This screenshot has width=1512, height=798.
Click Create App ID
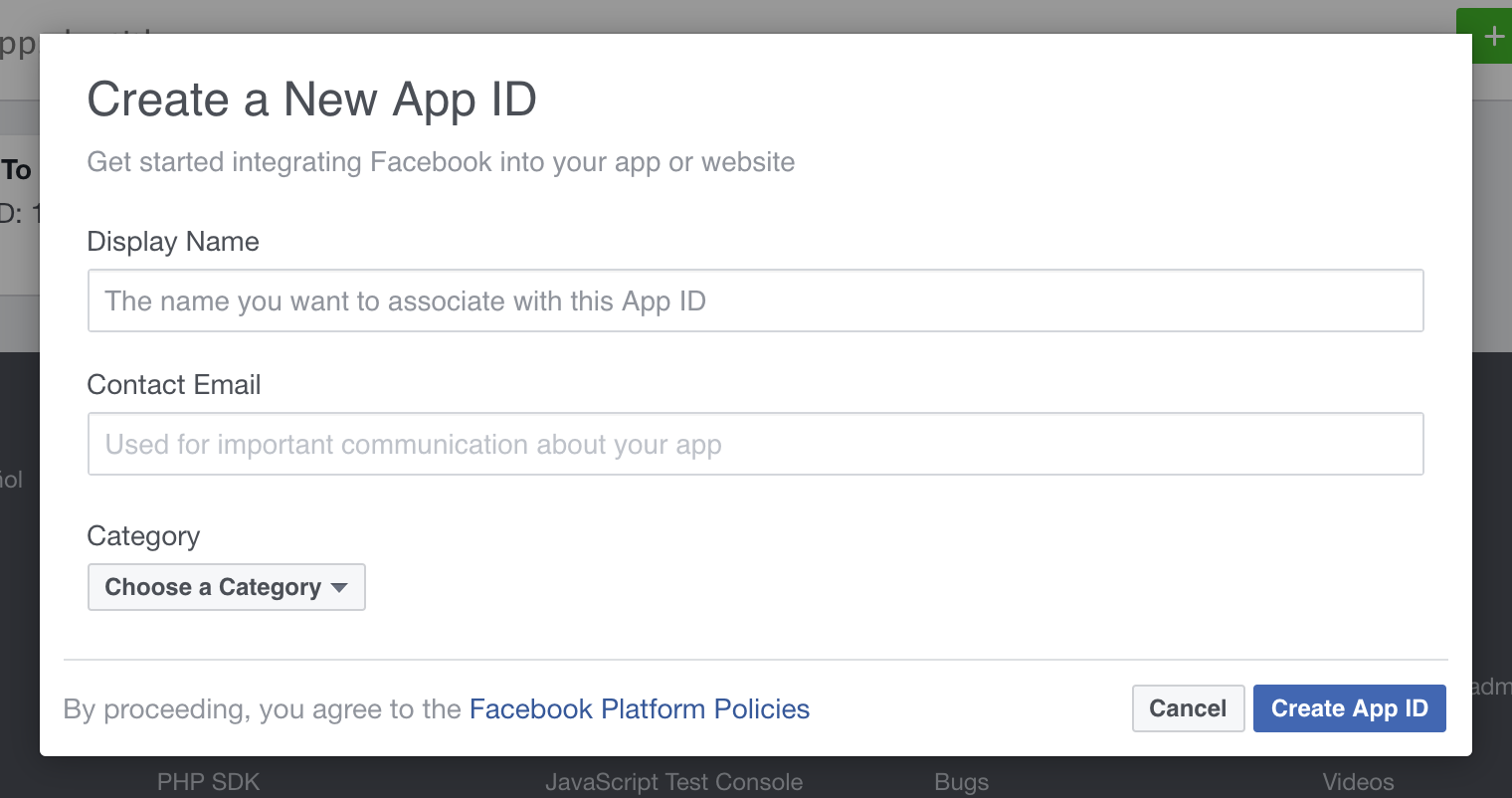pyautogui.click(x=1349, y=707)
